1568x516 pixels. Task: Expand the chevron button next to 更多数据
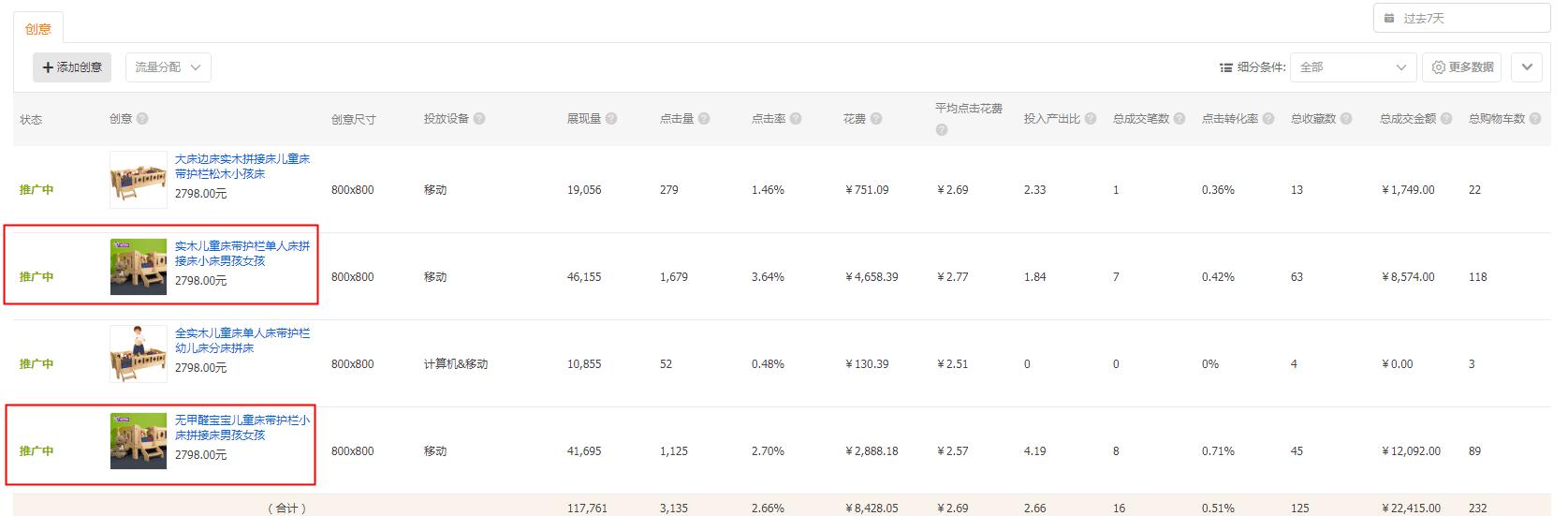[1527, 67]
